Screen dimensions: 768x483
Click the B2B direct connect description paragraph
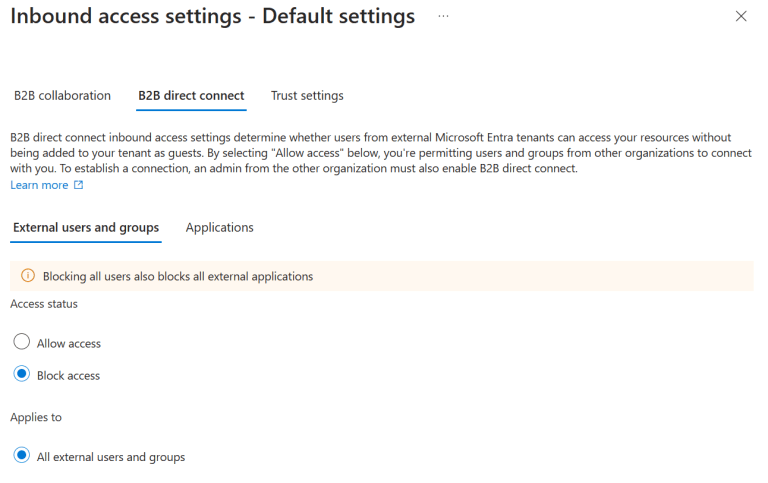pyautogui.click(x=380, y=152)
